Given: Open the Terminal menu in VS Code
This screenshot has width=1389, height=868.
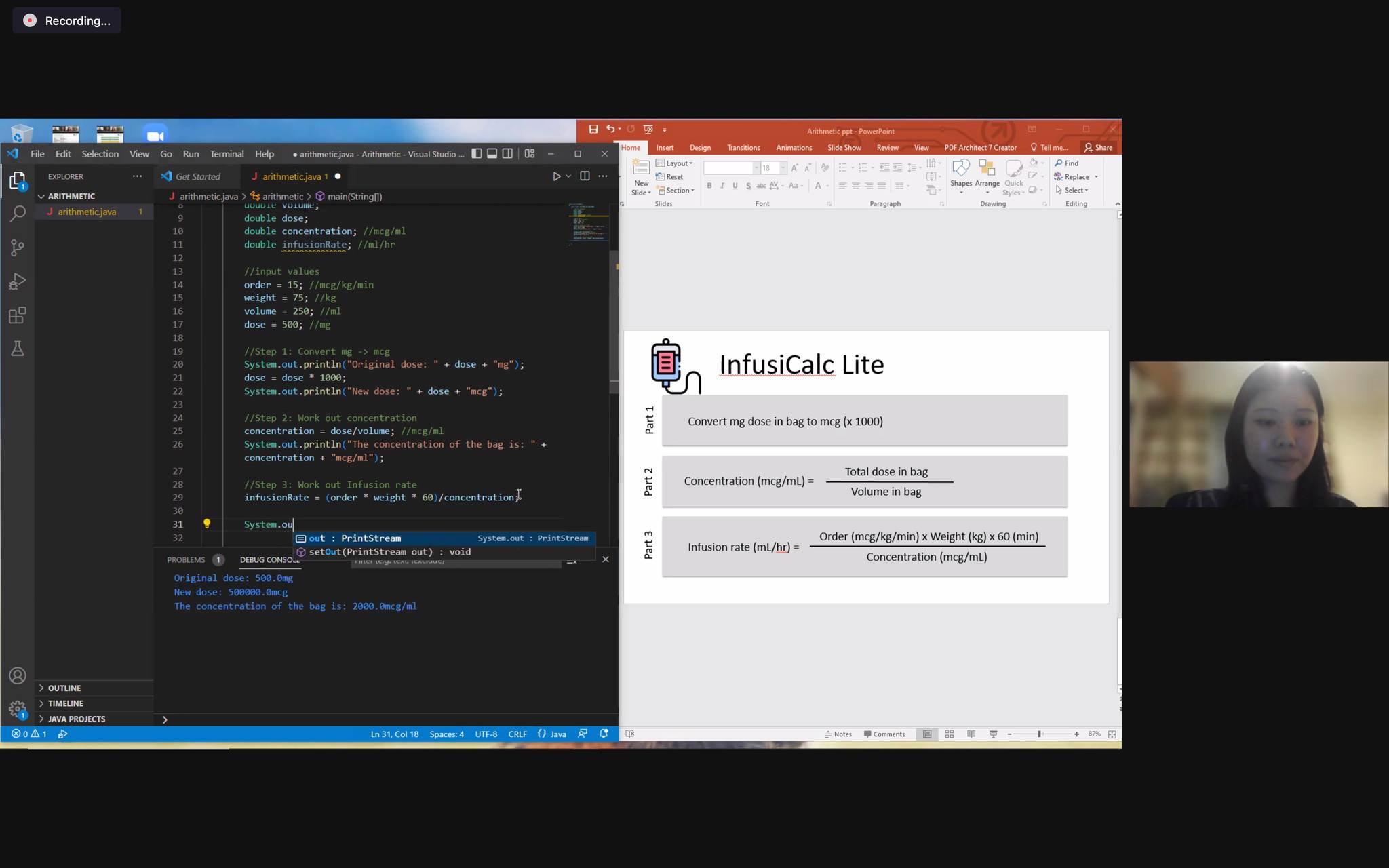Looking at the screenshot, I should (227, 154).
